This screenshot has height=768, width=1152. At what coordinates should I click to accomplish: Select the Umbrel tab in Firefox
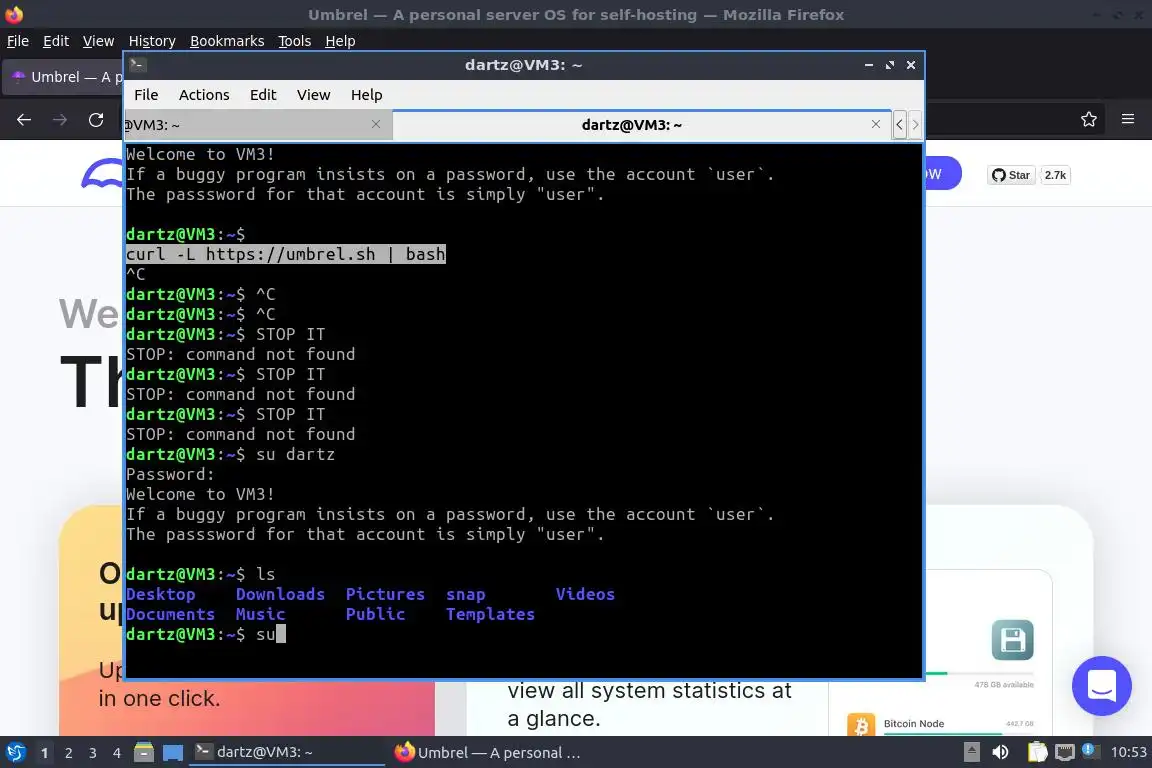point(63,77)
